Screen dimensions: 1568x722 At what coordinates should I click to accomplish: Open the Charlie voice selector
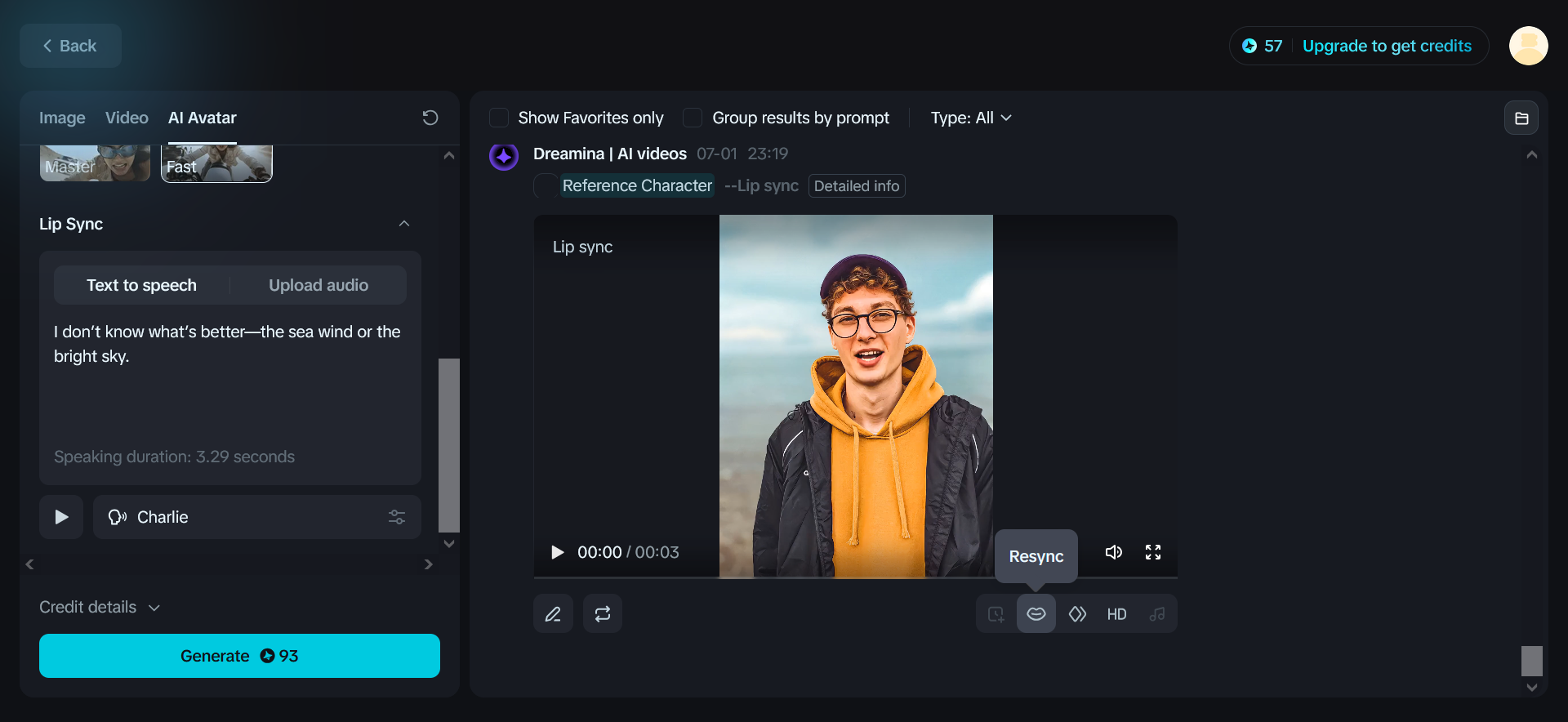[257, 517]
